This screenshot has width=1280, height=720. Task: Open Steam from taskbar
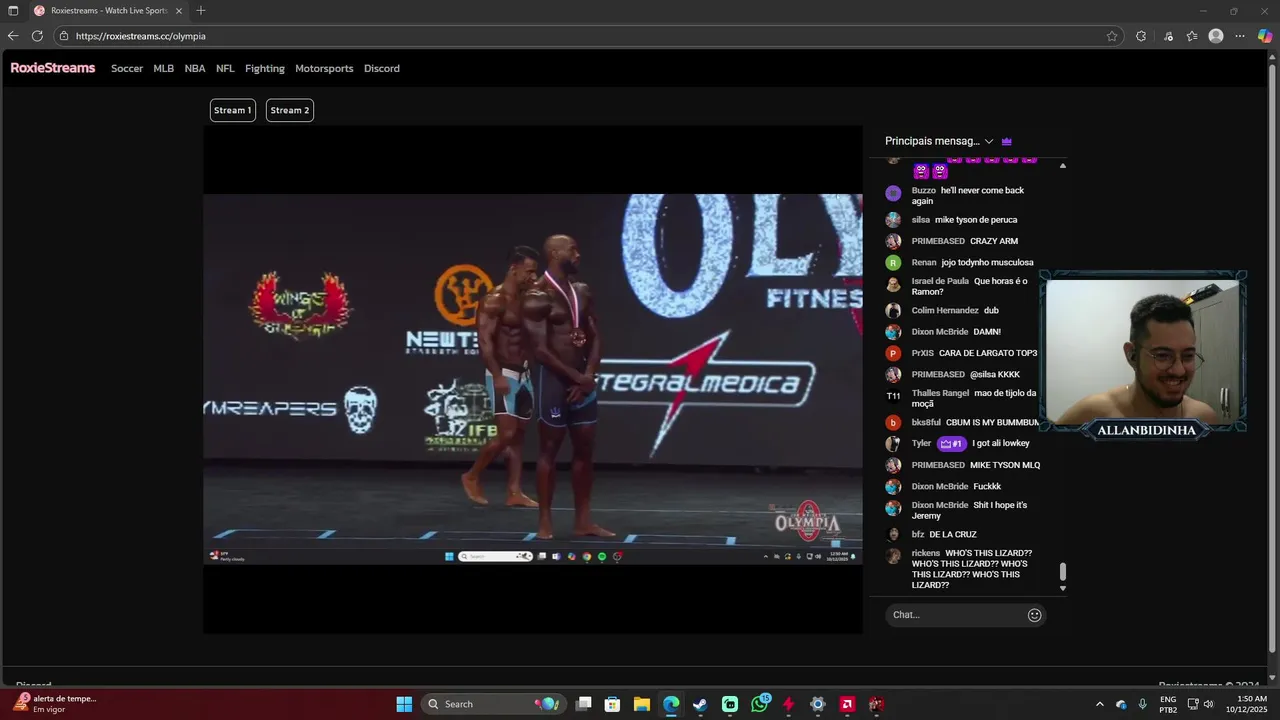click(700, 704)
